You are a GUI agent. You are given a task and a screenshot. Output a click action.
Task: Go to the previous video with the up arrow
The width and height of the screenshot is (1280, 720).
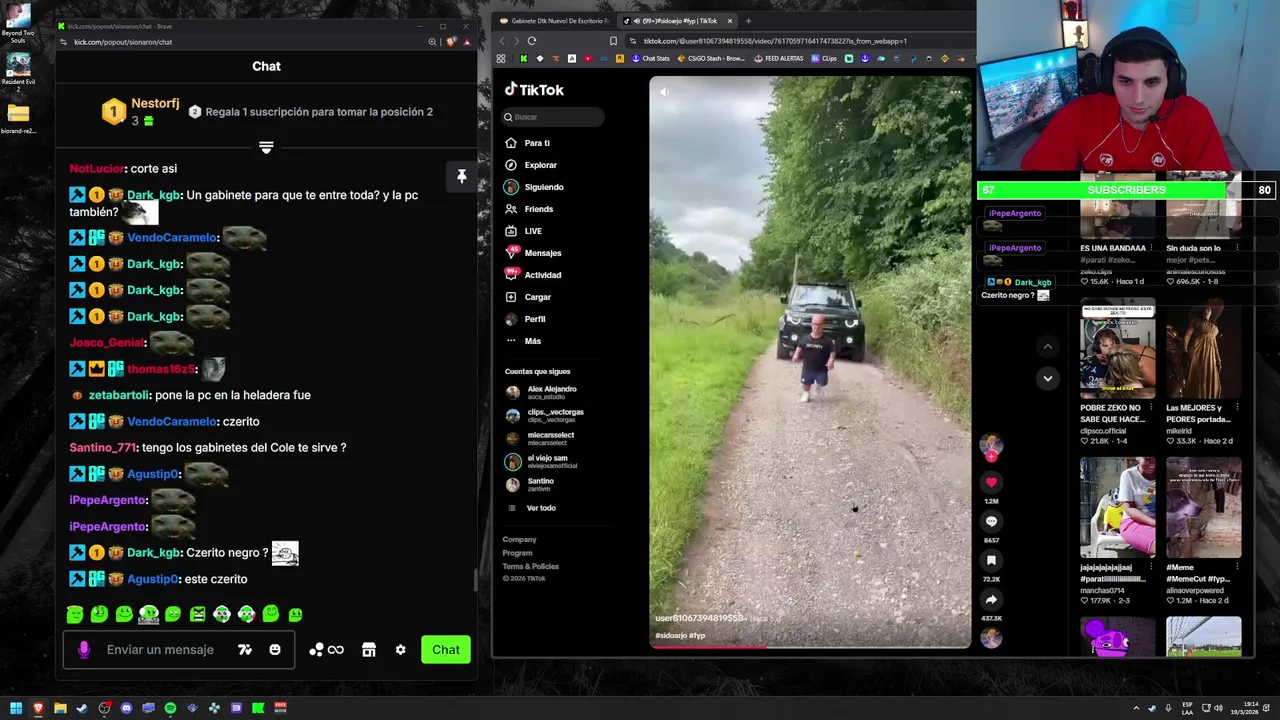pyautogui.click(x=1047, y=347)
